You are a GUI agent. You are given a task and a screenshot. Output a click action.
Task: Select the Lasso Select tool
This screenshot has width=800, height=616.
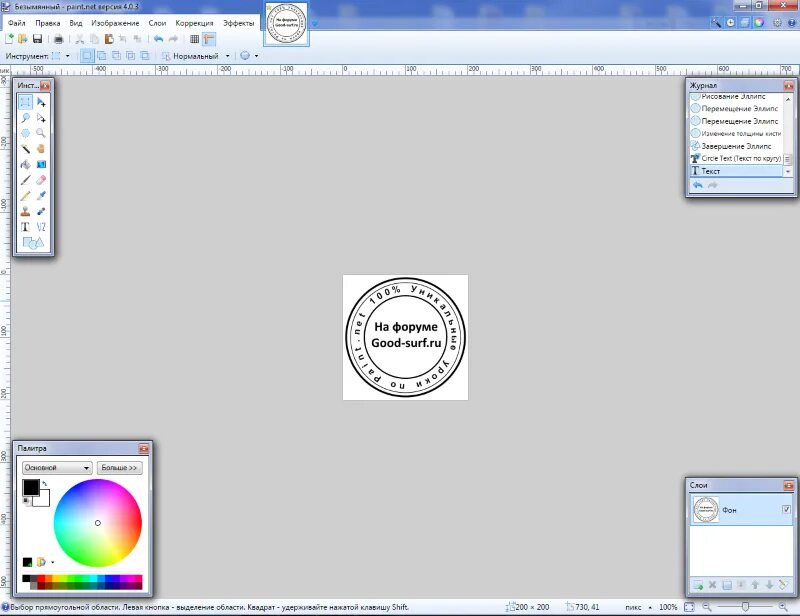pyautogui.click(x=26, y=118)
